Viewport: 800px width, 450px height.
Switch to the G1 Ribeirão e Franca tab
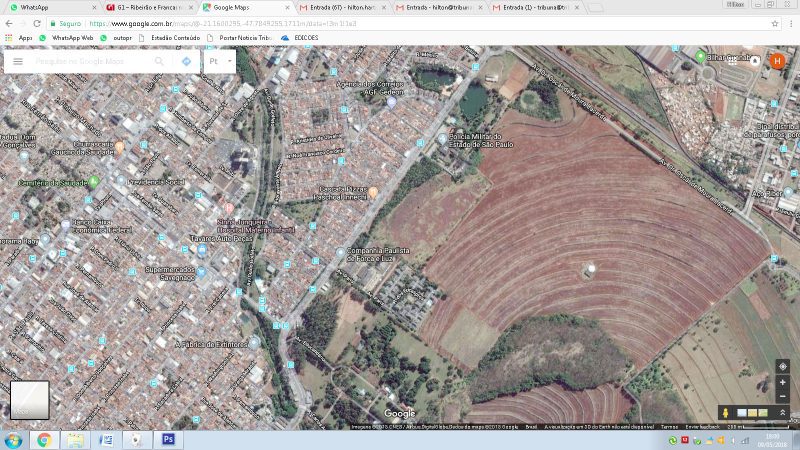coord(148,7)
